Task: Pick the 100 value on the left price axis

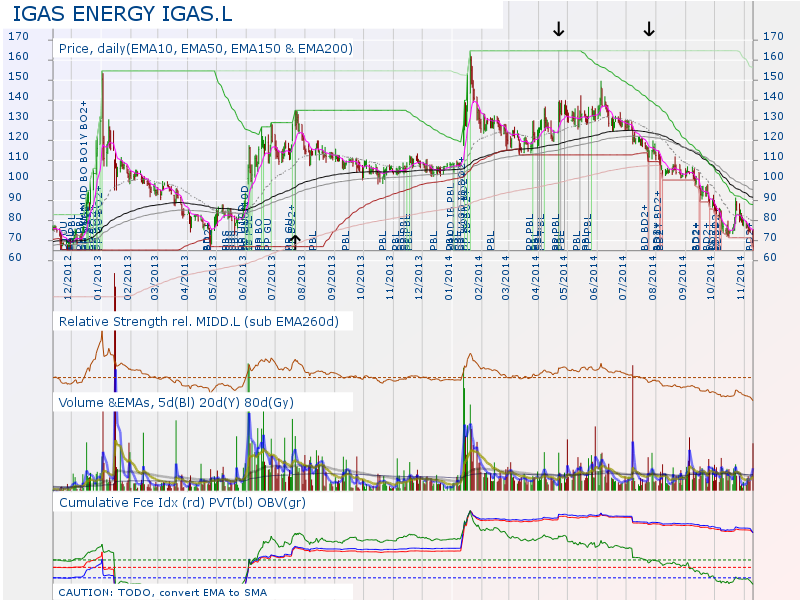Action: [18, 176]
